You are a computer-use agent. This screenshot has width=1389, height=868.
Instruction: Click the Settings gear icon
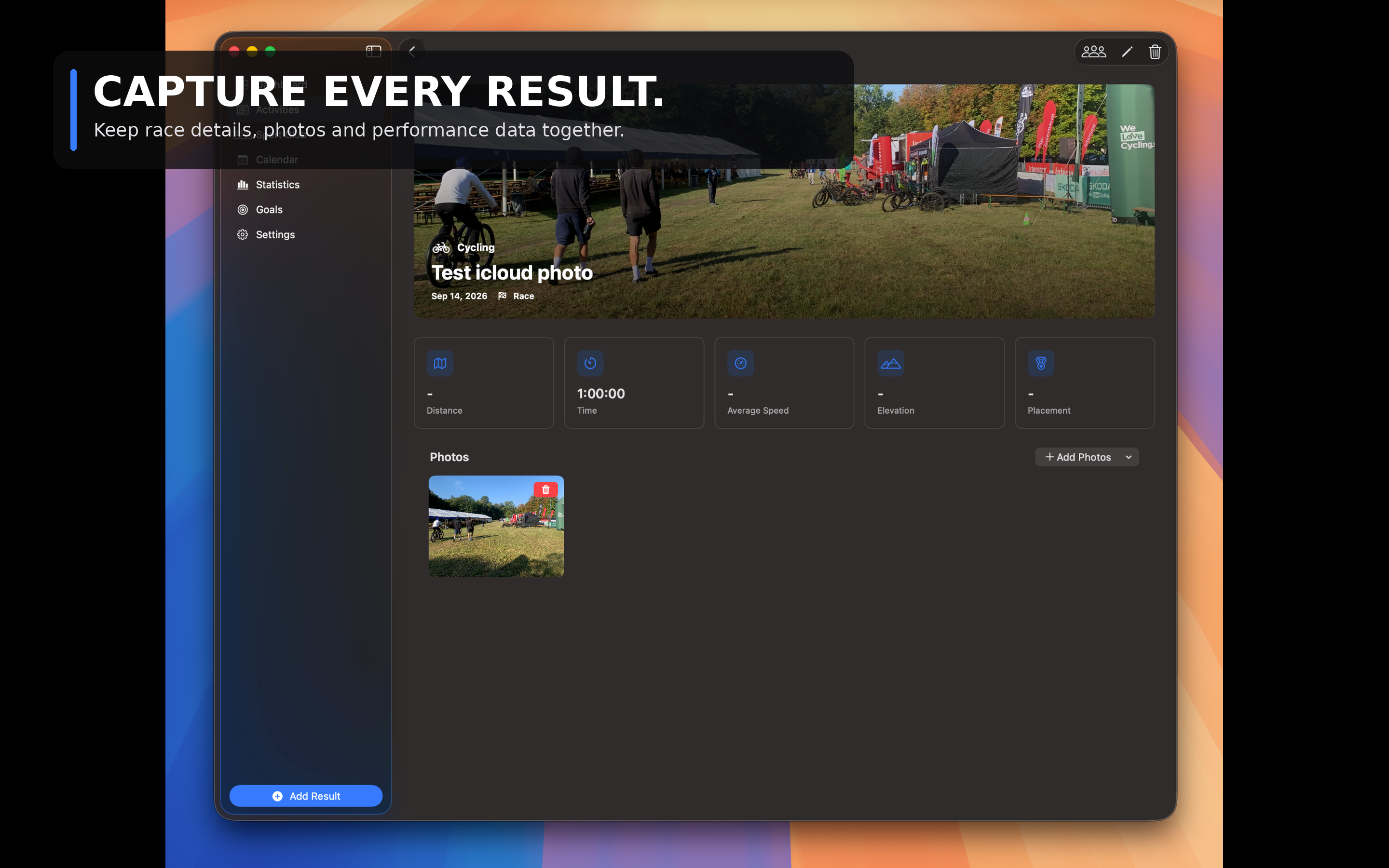243,235
